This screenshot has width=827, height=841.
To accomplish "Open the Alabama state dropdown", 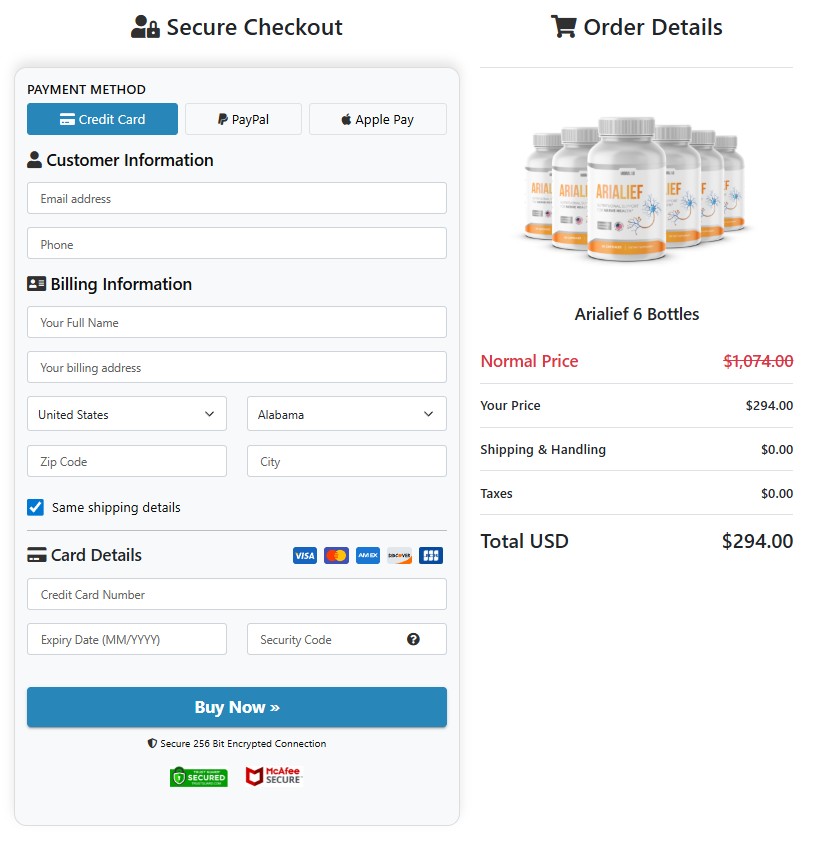I will point(346,414).
